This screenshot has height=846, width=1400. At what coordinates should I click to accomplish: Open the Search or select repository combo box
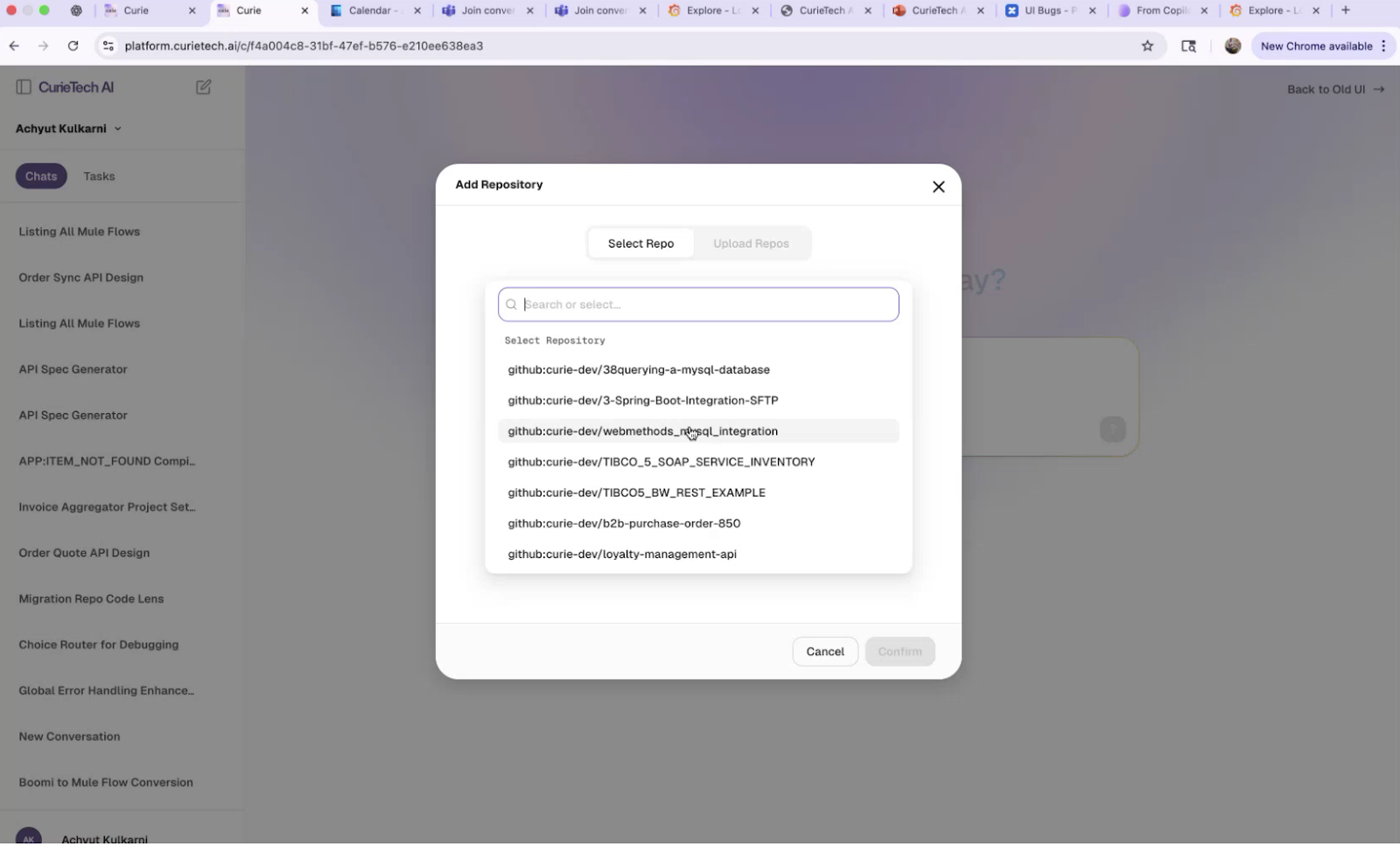tap(697, 304)
